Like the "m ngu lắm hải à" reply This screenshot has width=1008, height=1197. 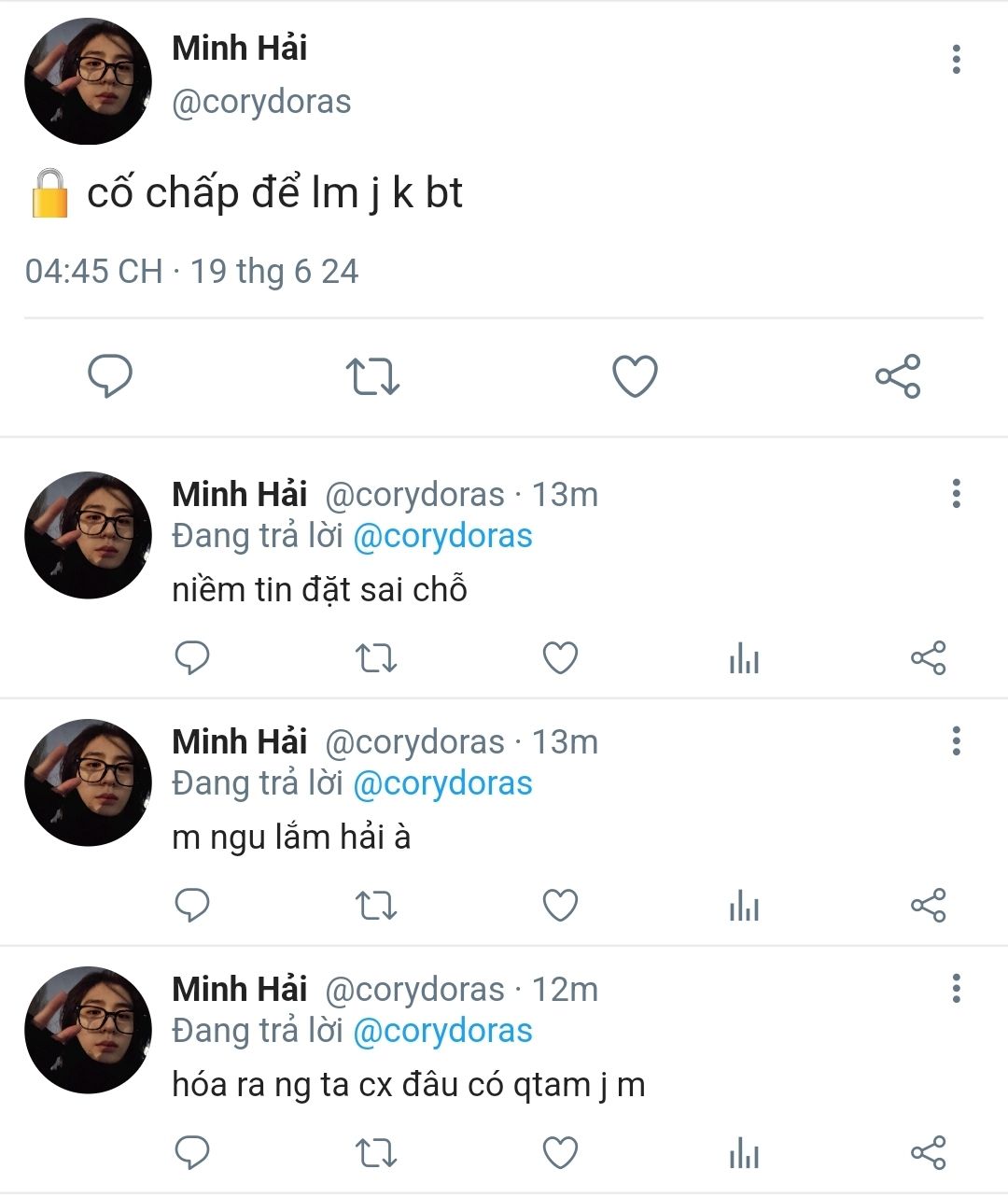[x=560, y=906]
